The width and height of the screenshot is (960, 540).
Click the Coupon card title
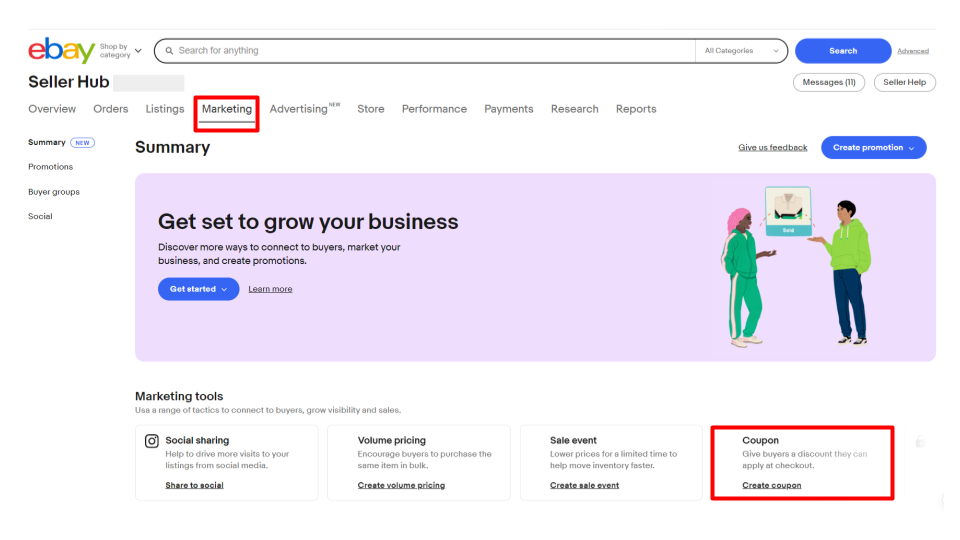760,440
